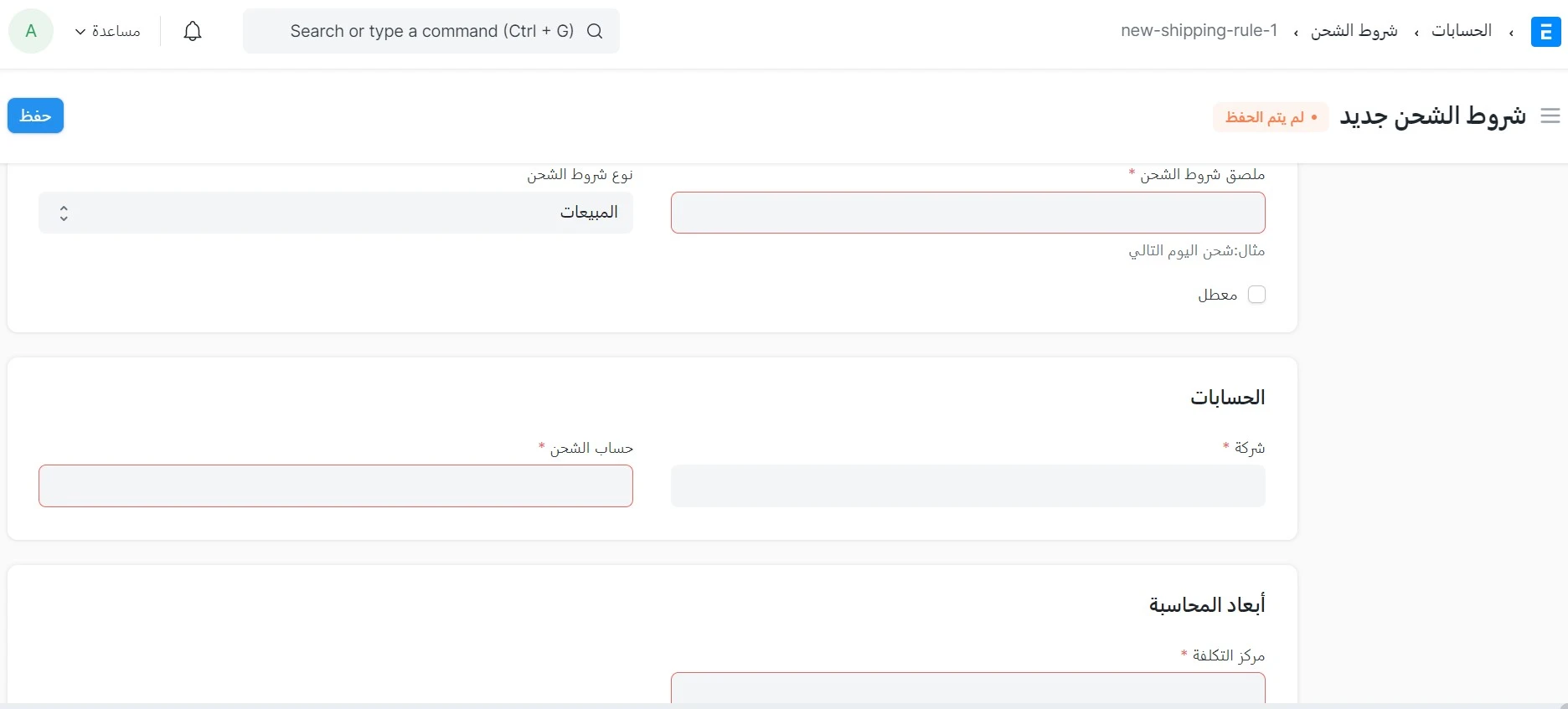1568x709 pixels.
Task: Click the لم يتم الحفظ status badge
Action: (1271, 117)
